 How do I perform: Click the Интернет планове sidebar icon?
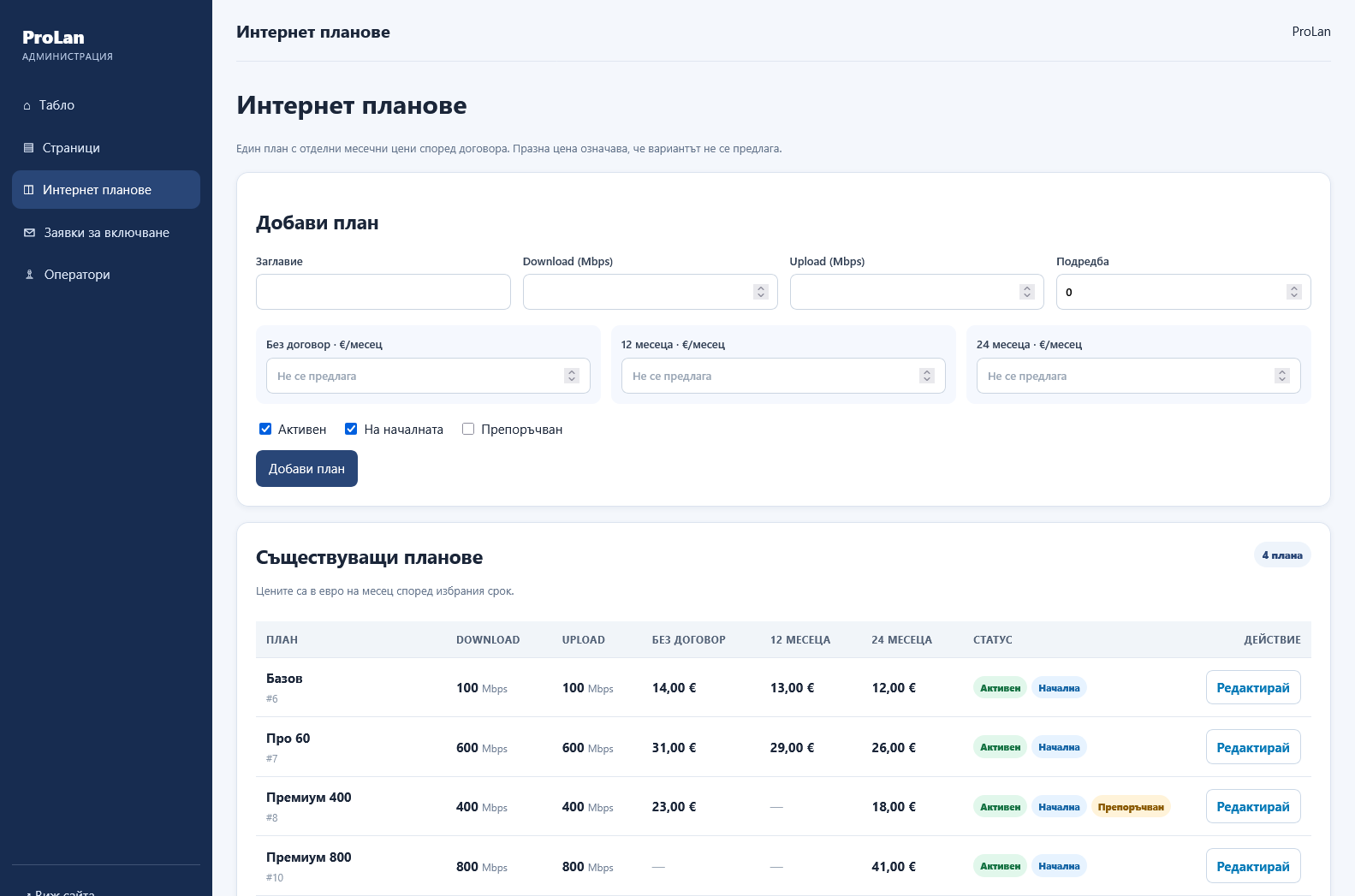tap(28, 190)
